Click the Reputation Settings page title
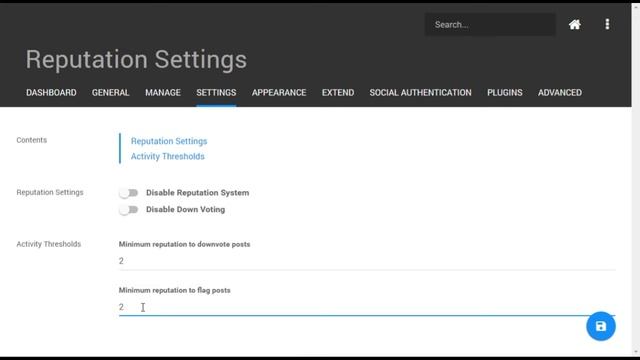640x360 pixels. pyautogui.click(x=136, y=60)
